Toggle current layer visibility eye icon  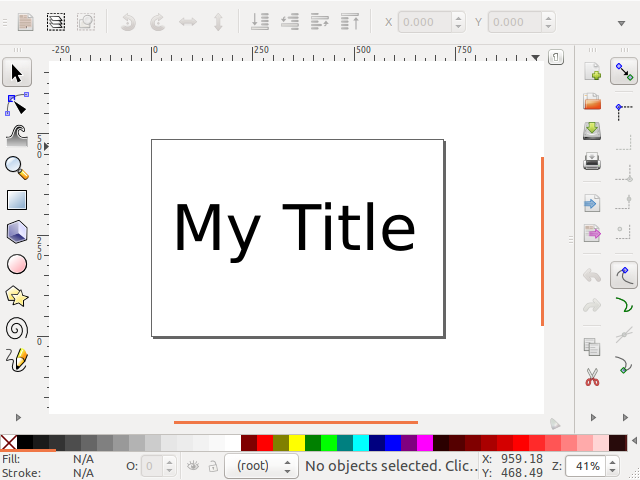coord(194,466)
